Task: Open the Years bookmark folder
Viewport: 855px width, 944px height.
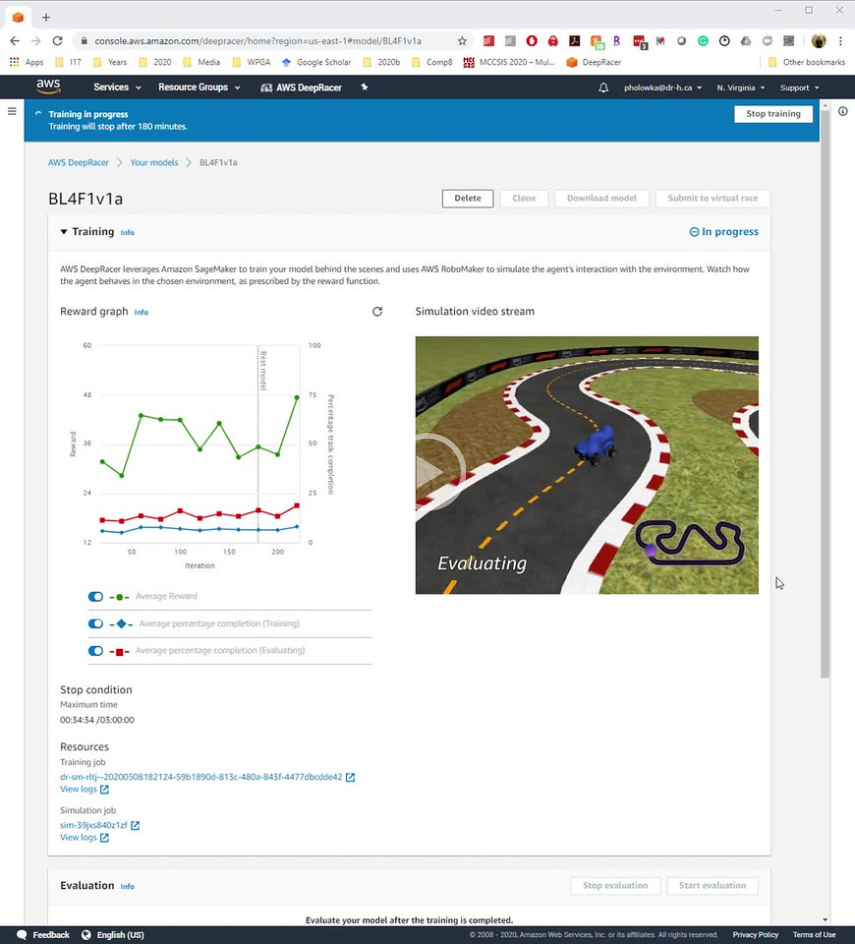Action: [x=110, y=62]
